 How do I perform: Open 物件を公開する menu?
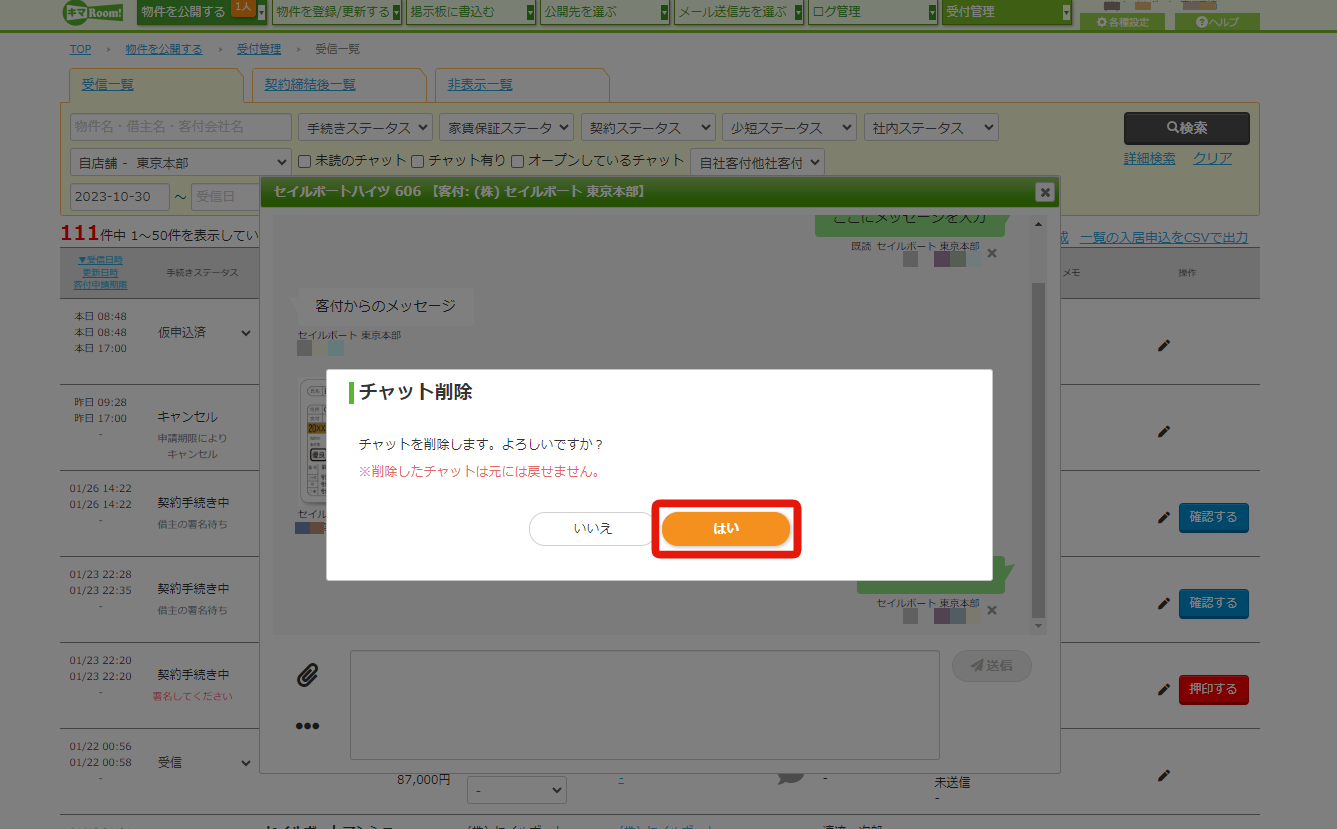click(x=203, y=12)
